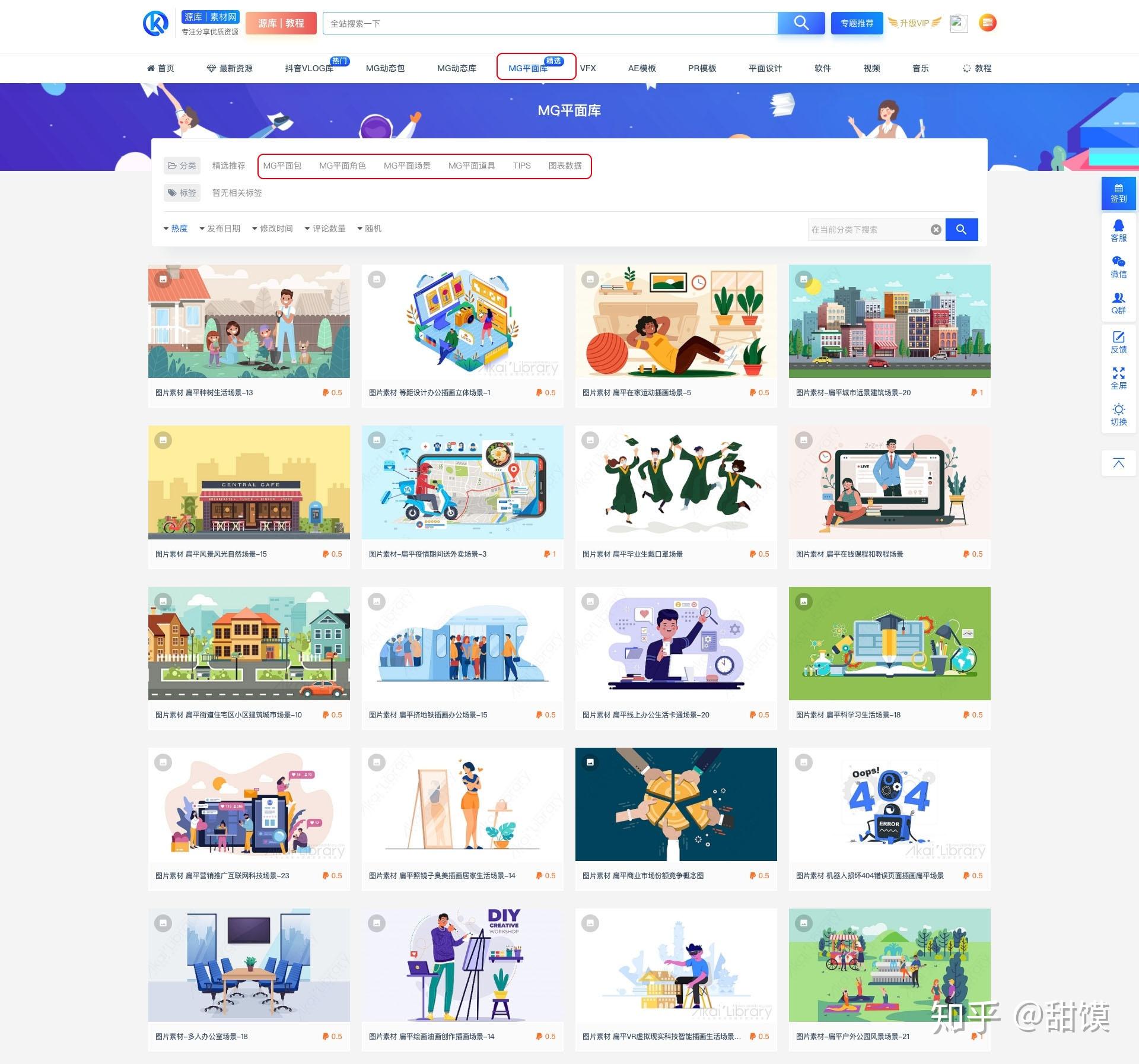1139x1064 pixels.
Task: Open 图片素材 扁平毕业生戴口罩场景 title link
Action: point(632,554)
